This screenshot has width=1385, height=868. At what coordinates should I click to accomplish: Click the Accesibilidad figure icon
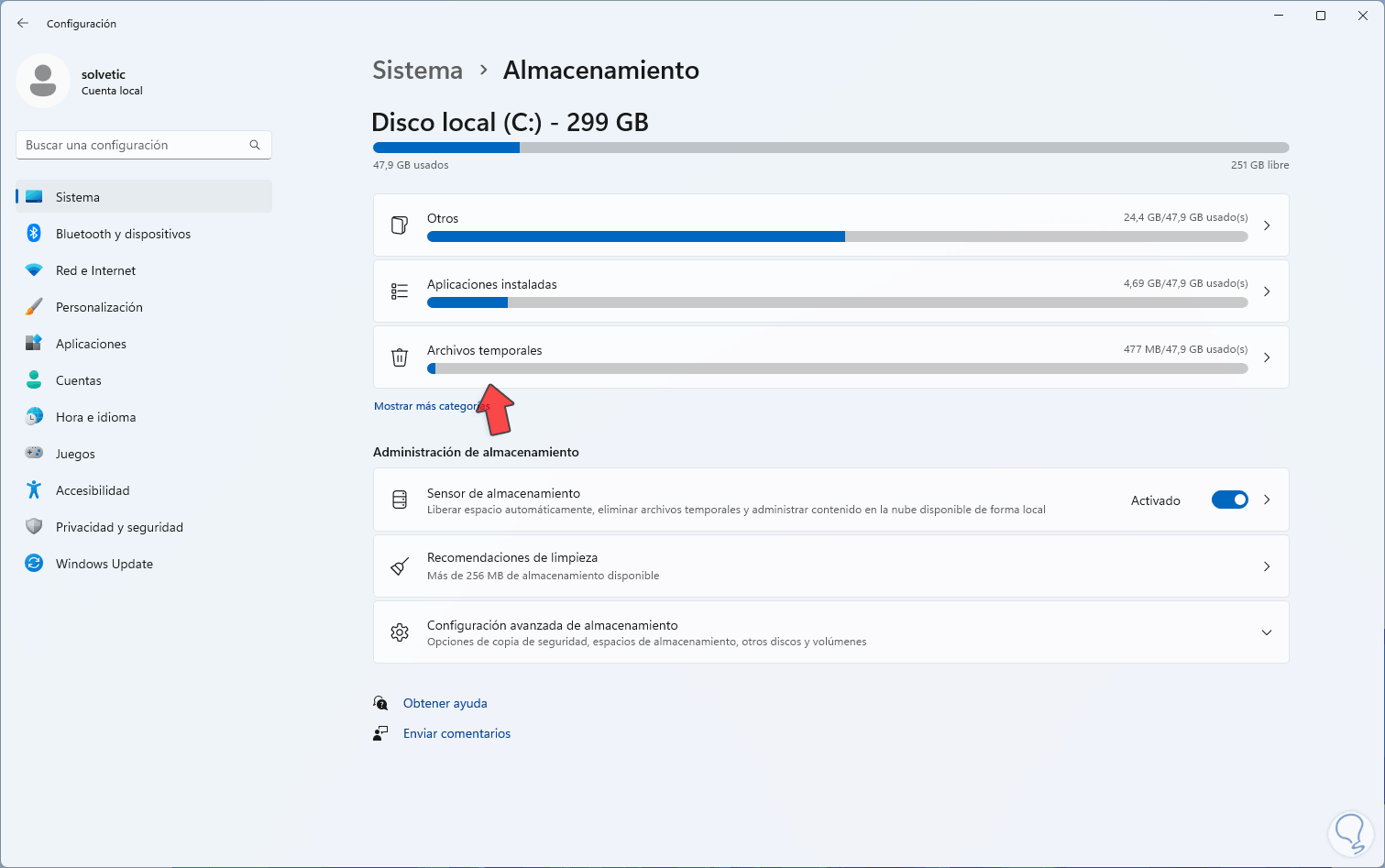[34, 490]
